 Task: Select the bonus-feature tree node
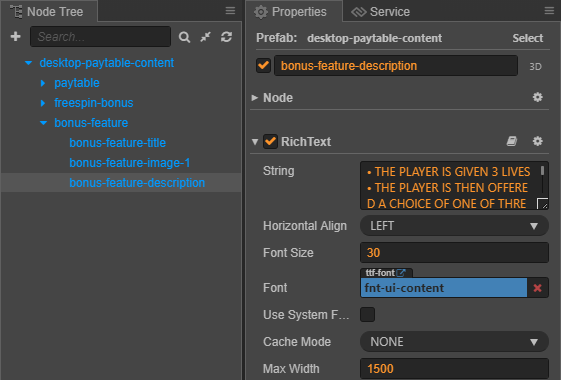coord(91,123)
